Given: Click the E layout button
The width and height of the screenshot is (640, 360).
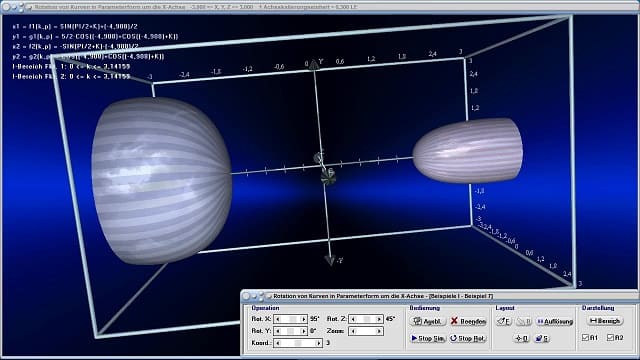Looking at the screenshot, I should click(504, 321).
